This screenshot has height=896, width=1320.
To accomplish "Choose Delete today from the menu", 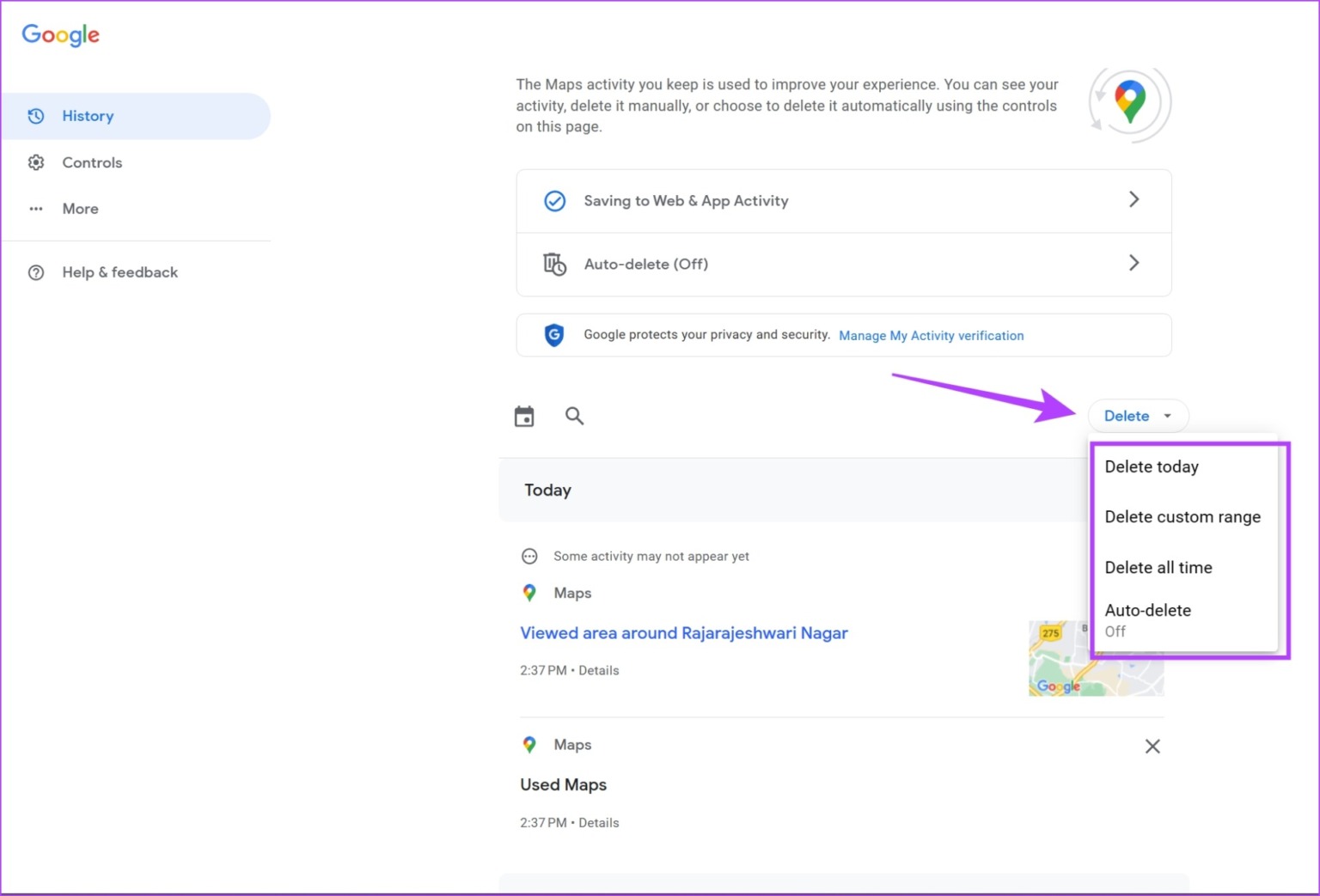I will tap(1152, 466).
